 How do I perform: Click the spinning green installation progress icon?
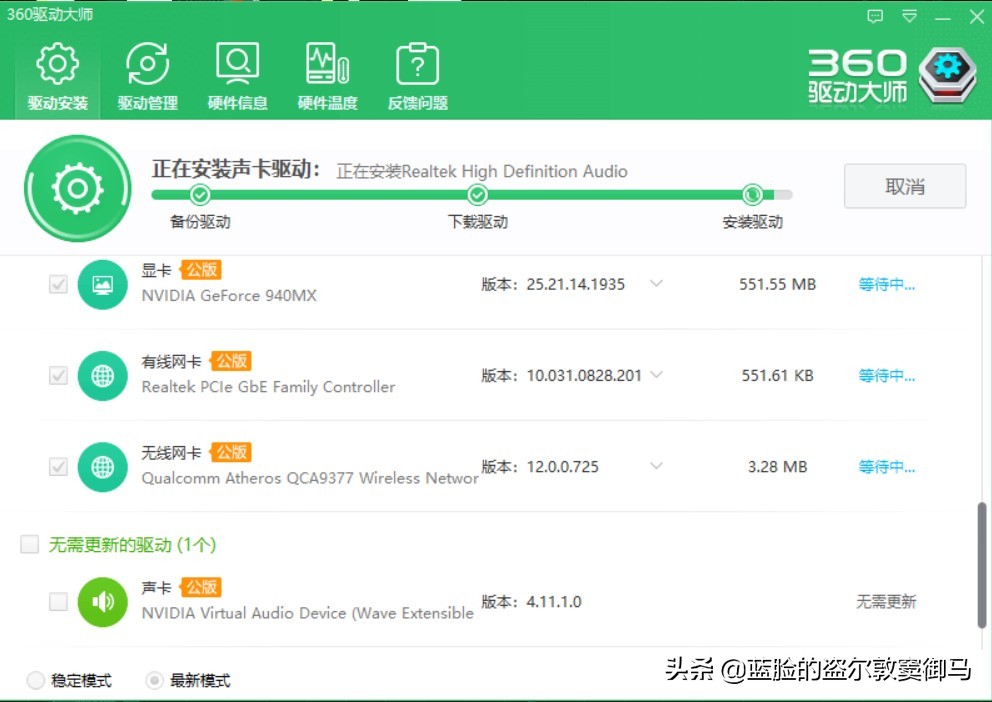(x=77, y=188)
